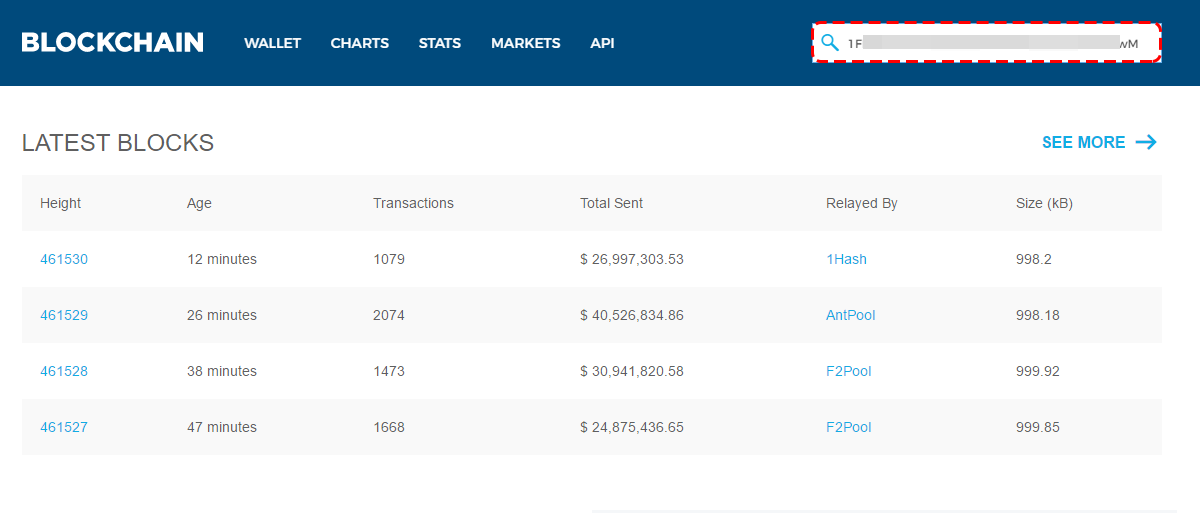Viewport: 1200px width, 513px height.
Task: Select size value 999.85
Action: pos(1038,427)
